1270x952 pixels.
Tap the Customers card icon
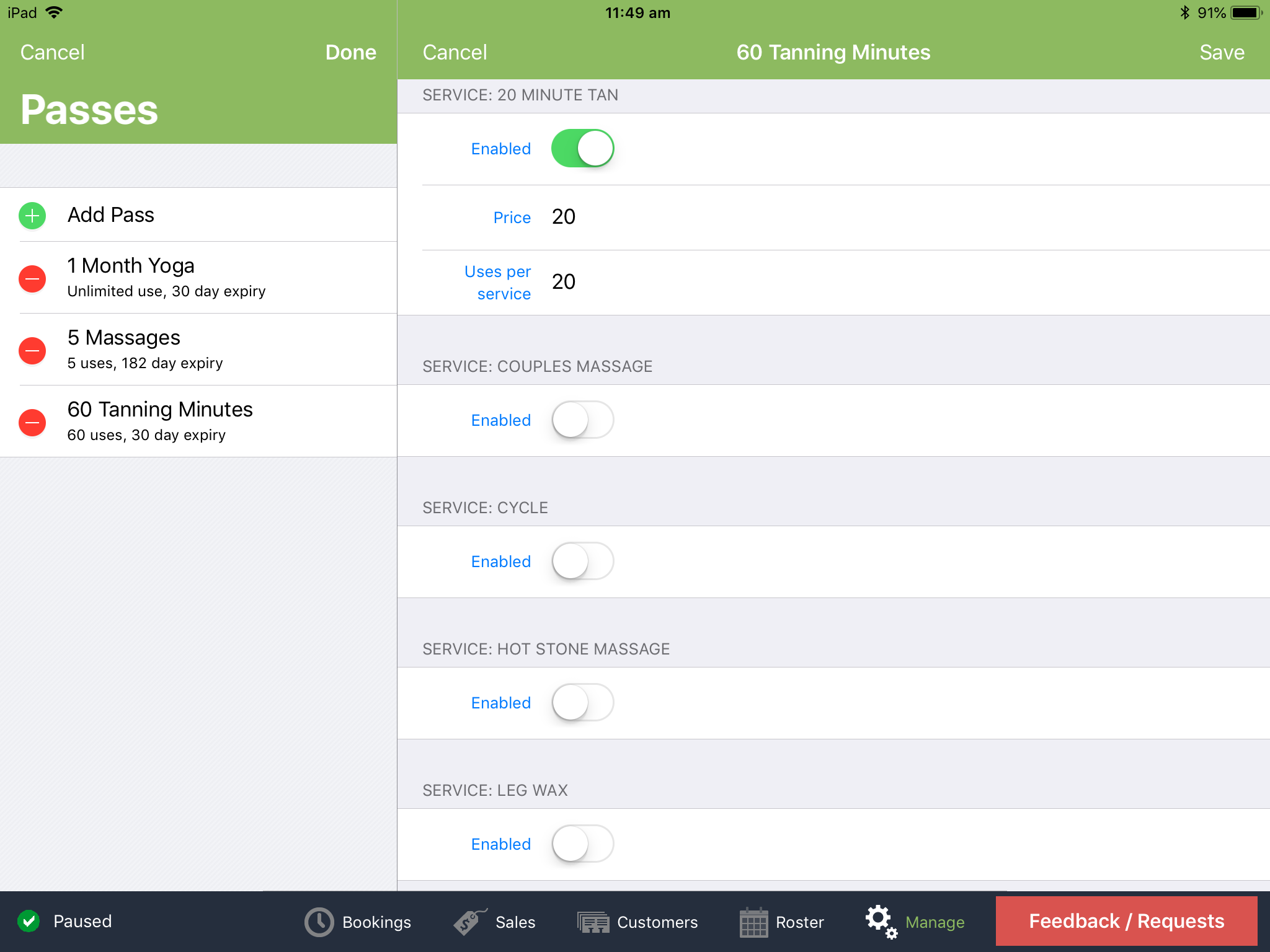pos(593,922)
